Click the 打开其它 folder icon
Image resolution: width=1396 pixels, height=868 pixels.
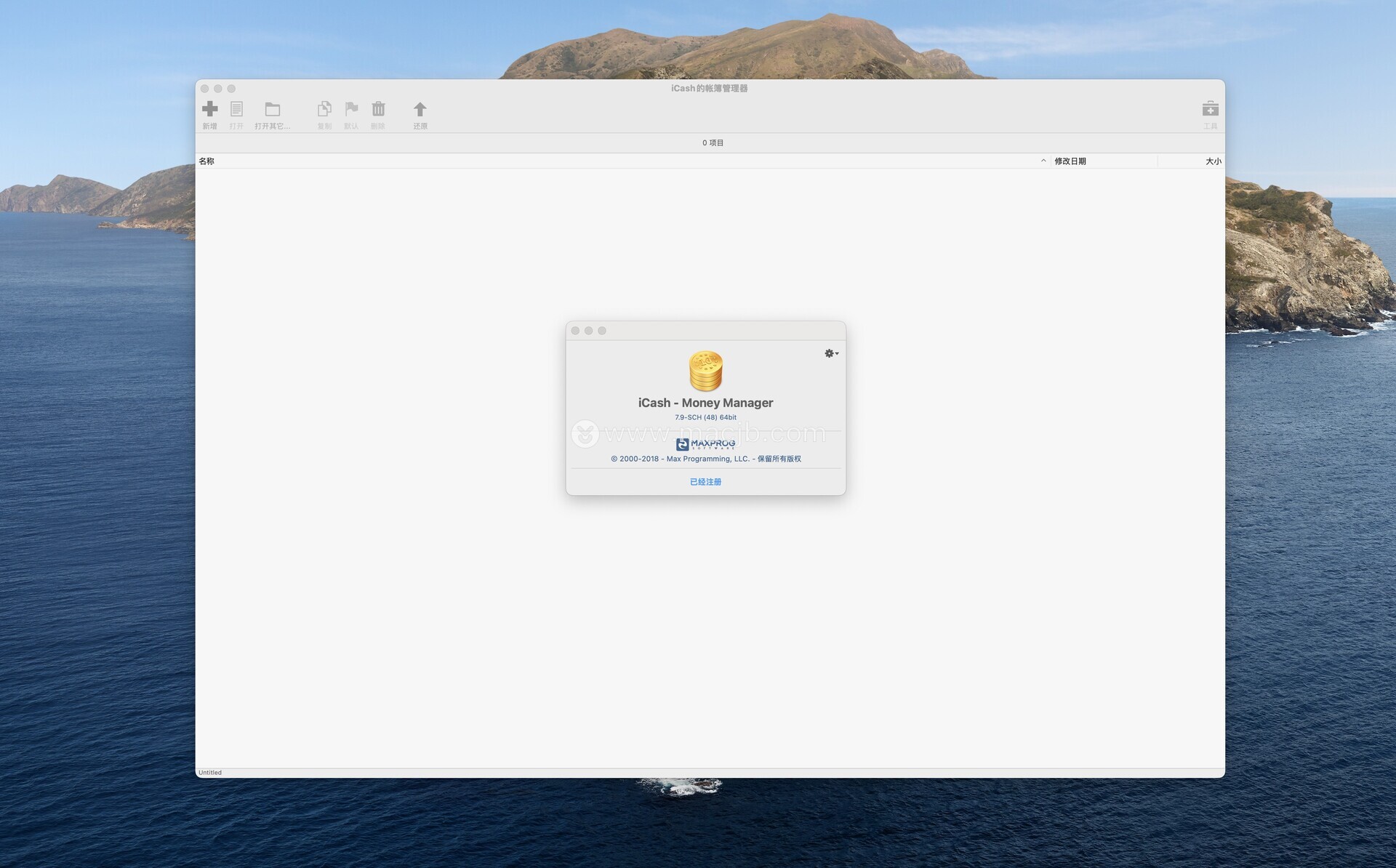coord(273,109)
